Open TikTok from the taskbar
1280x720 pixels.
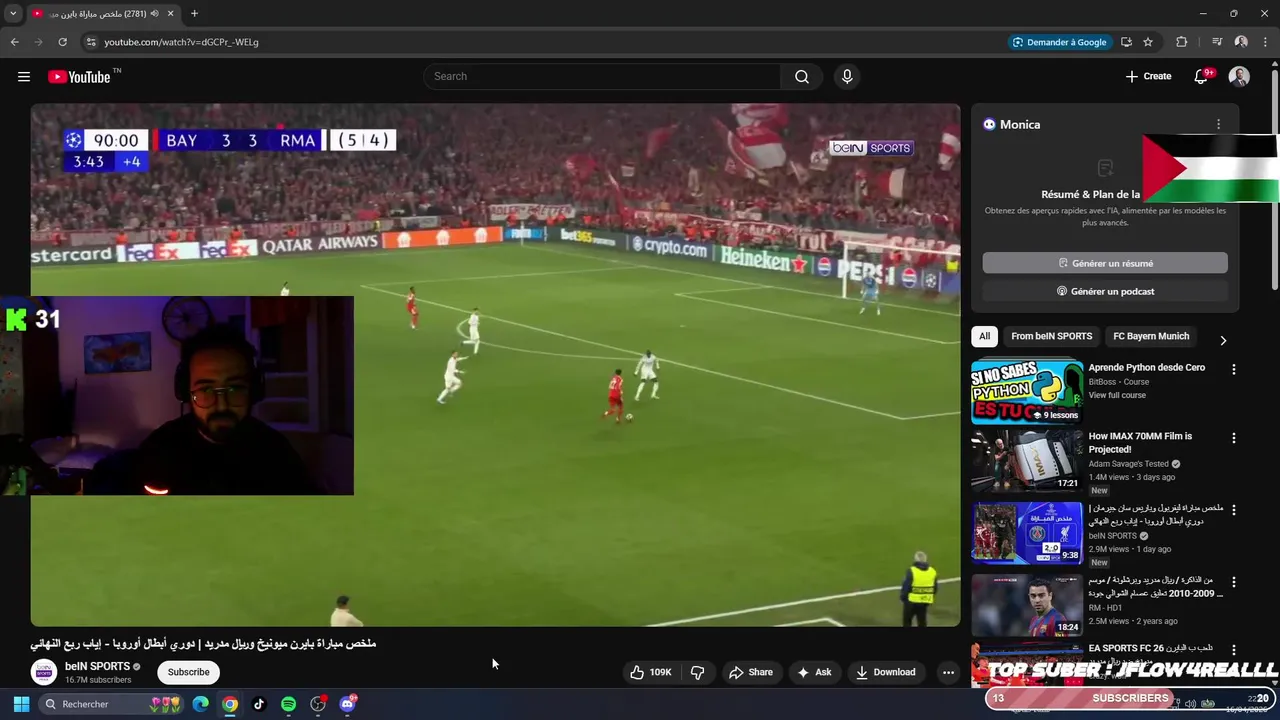point(259,704)
